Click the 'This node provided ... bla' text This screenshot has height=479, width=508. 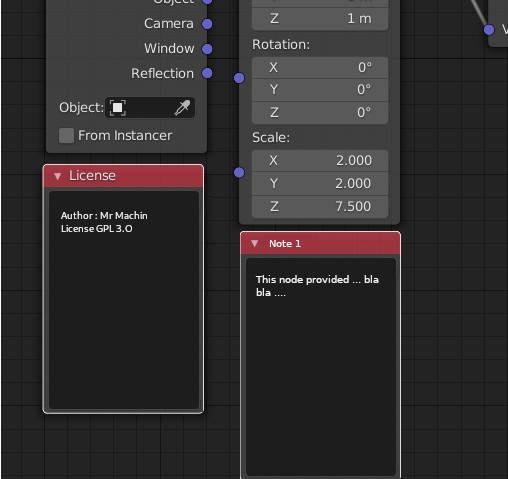pyautogui.click(x=317, y=279)
